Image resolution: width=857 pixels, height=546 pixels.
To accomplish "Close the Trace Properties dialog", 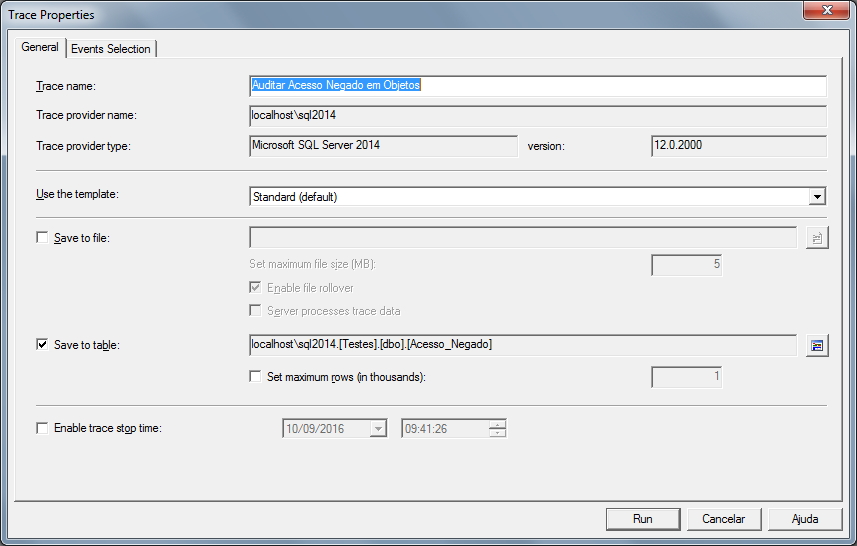I will coord(826,10).
